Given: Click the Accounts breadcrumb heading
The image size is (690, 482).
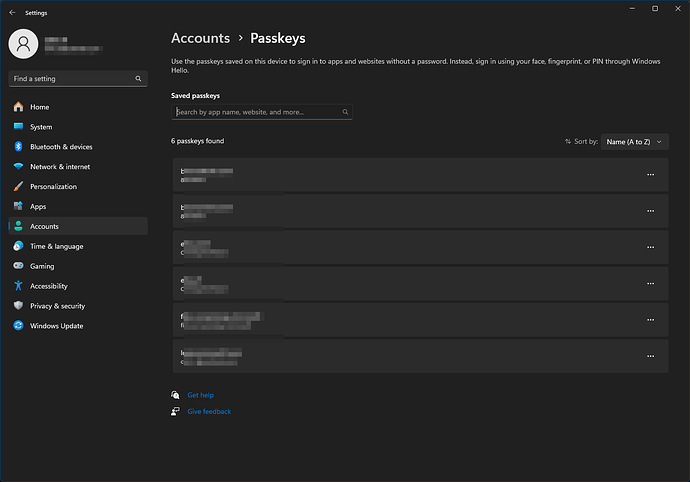Looking at the screenshot, I should coord(200,38).
